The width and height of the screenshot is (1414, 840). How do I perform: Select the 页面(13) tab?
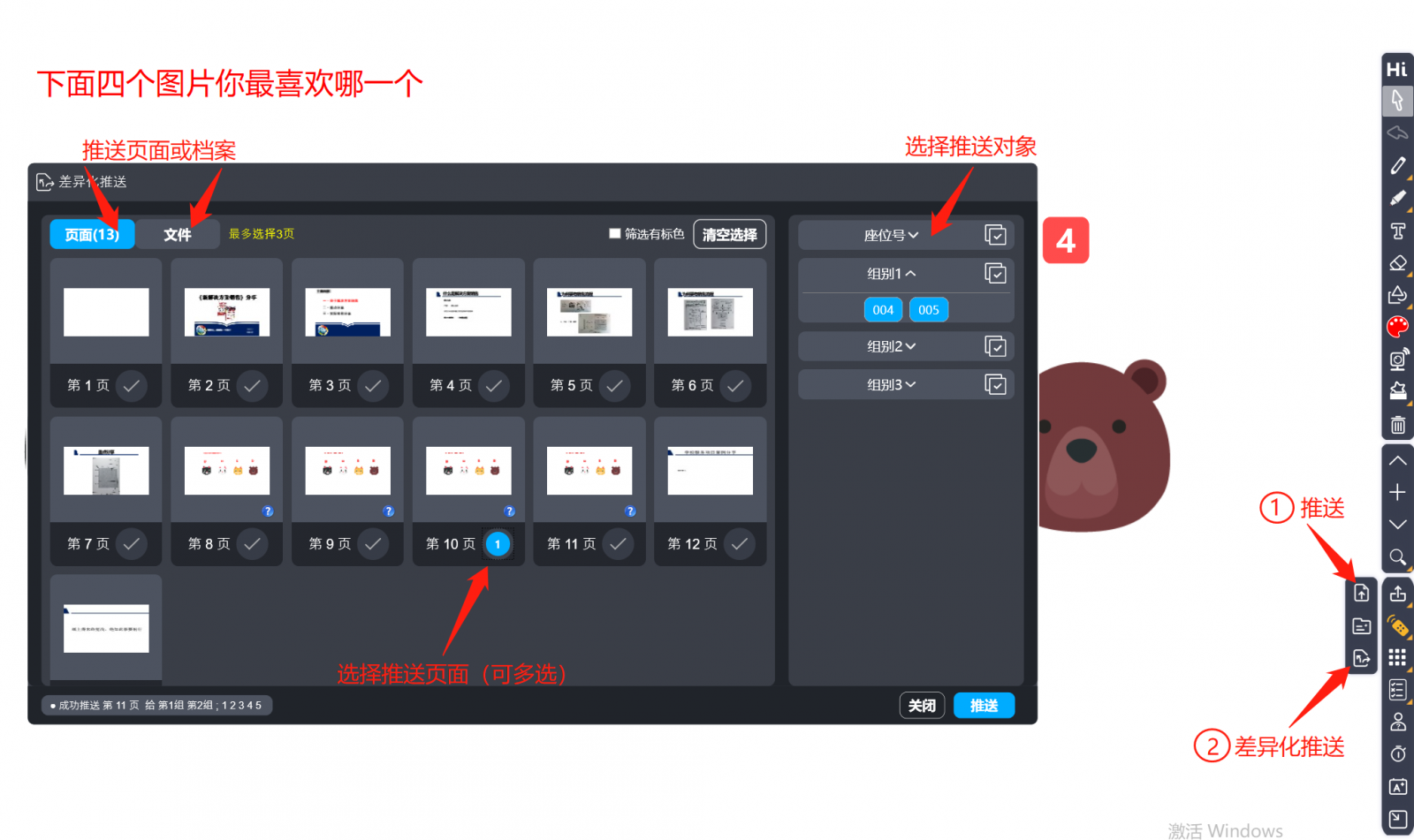point(92,234)
